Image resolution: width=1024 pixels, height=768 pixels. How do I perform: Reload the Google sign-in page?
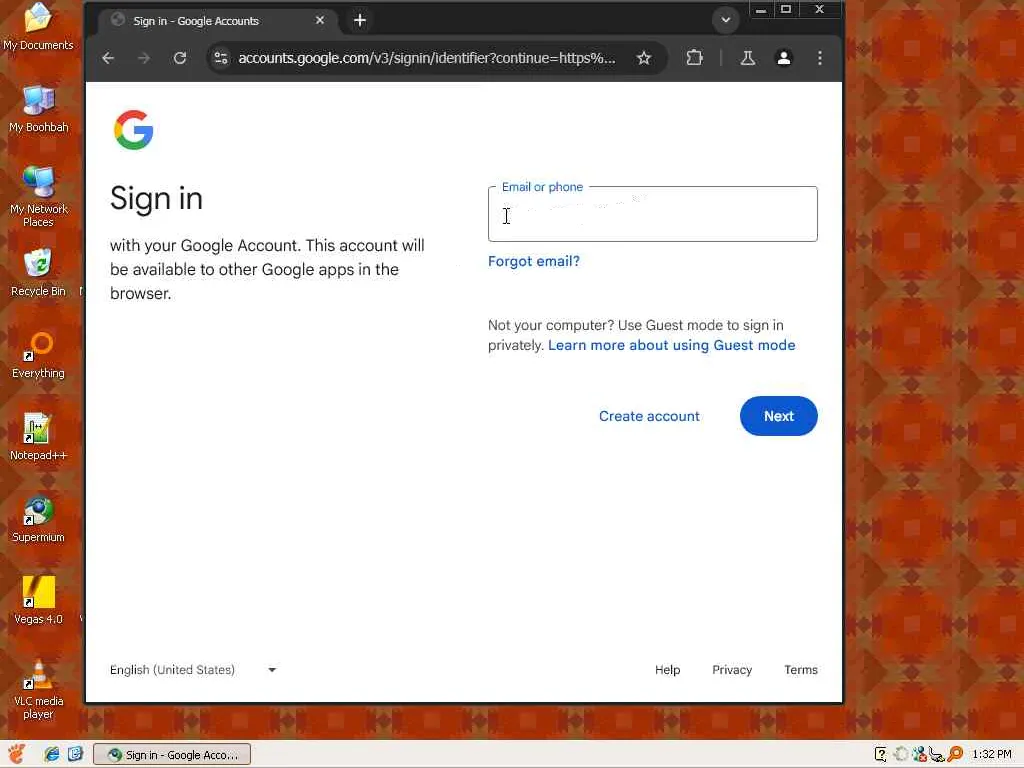(x=180, y=58)
